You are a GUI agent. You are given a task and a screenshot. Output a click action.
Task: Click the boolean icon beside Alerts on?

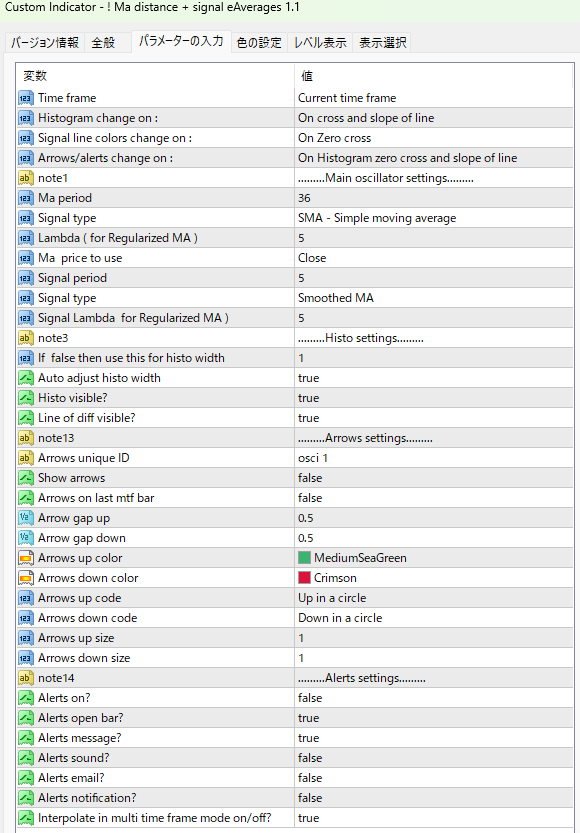tap(25, 698)
